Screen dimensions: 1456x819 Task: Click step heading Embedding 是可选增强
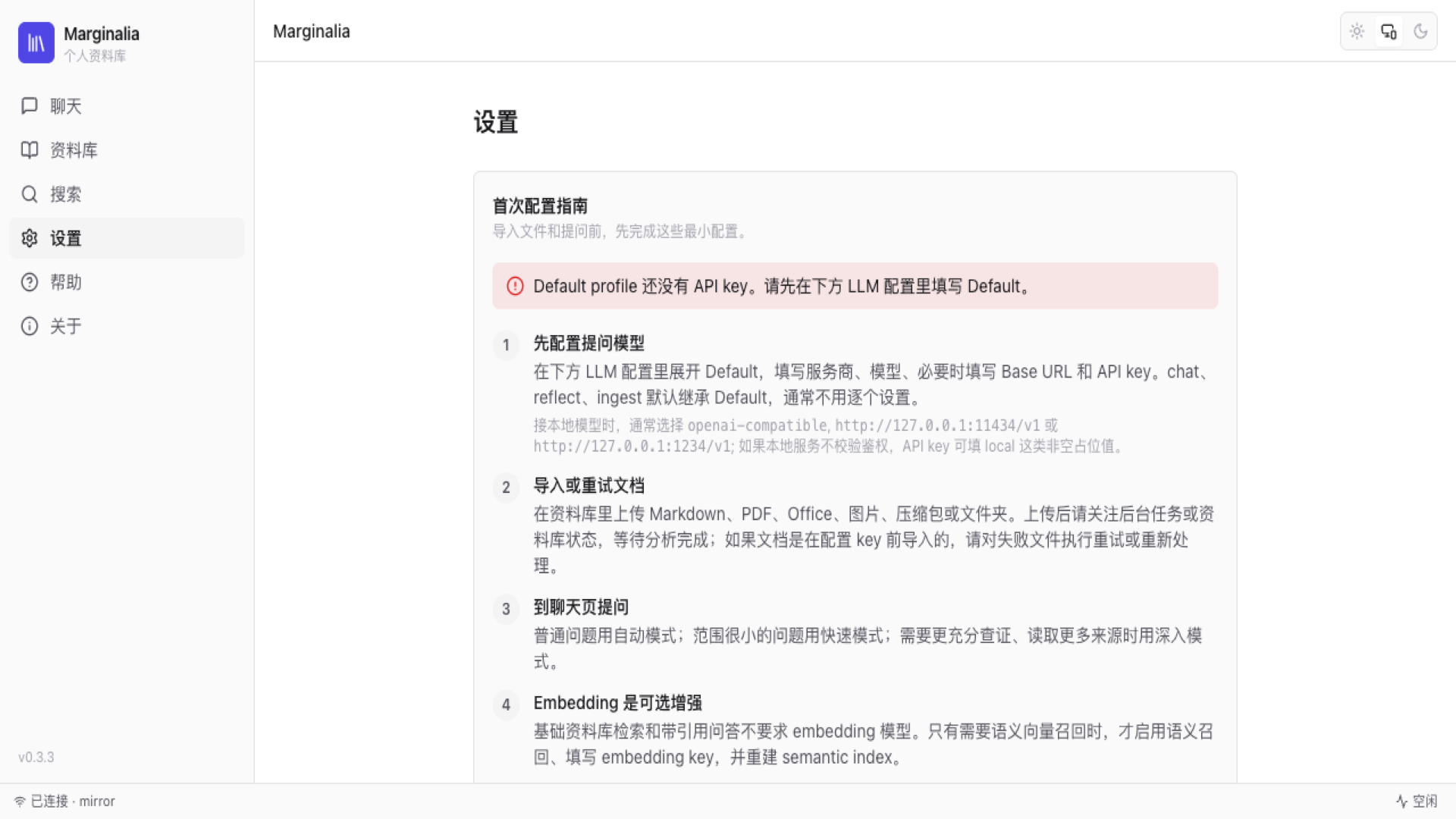[617, 703]
